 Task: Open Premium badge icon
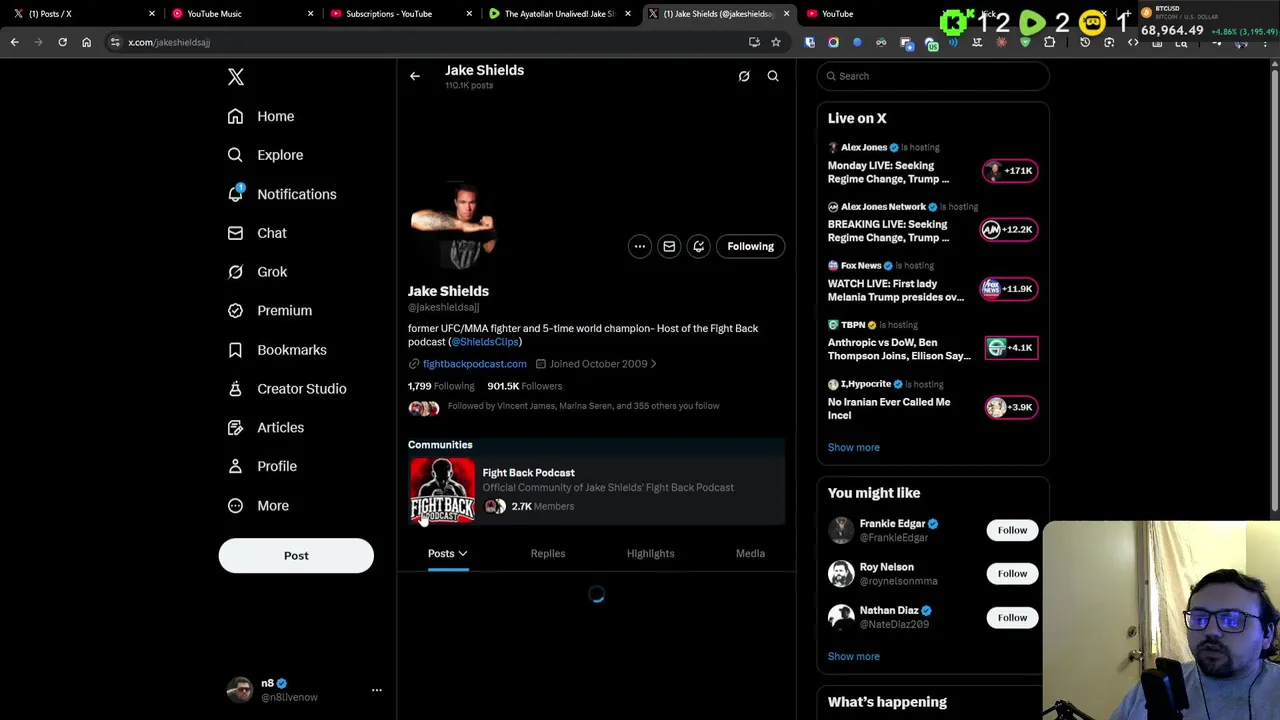pos(235,310)
